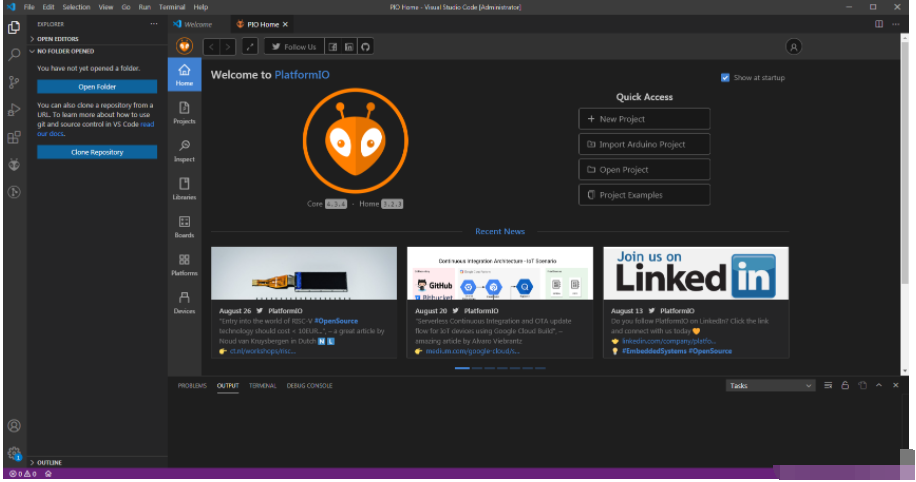Screen dimensions: 916x482
Task: Open the Platforms section in PIO Home
Action: pos(184,265)
